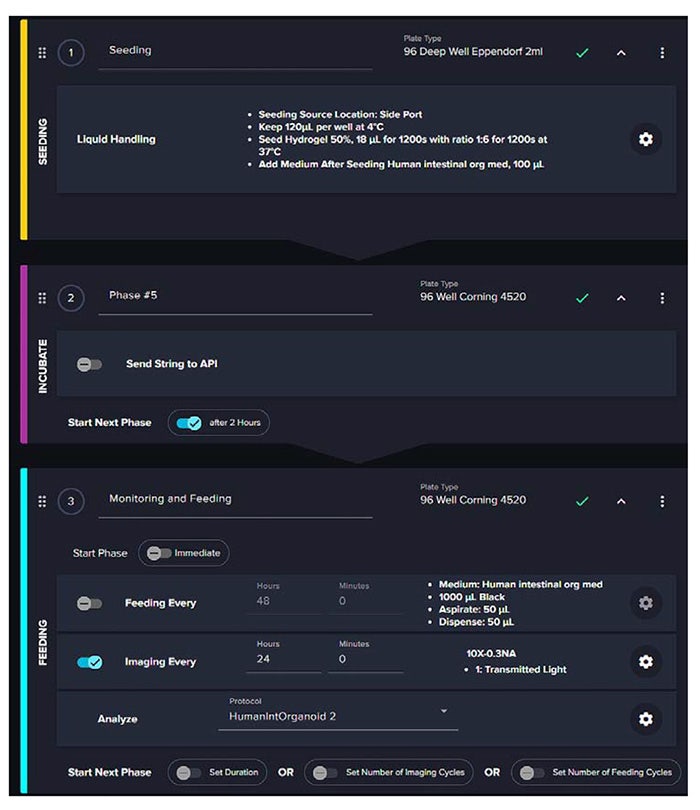This screenshot has height=810, width=700.
Task: Open more options menu for Seeding phase
Action: pyautogui.click(x=662, y=53)
